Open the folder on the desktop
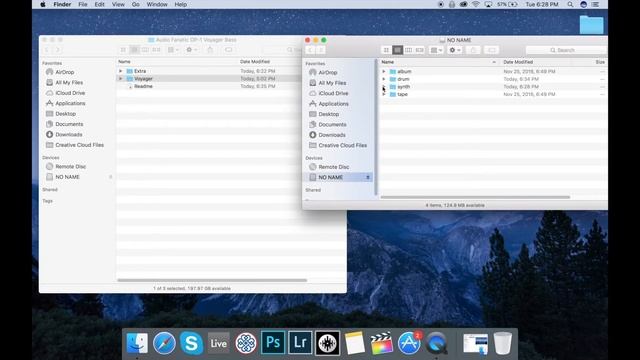 [x=591, y=25]
